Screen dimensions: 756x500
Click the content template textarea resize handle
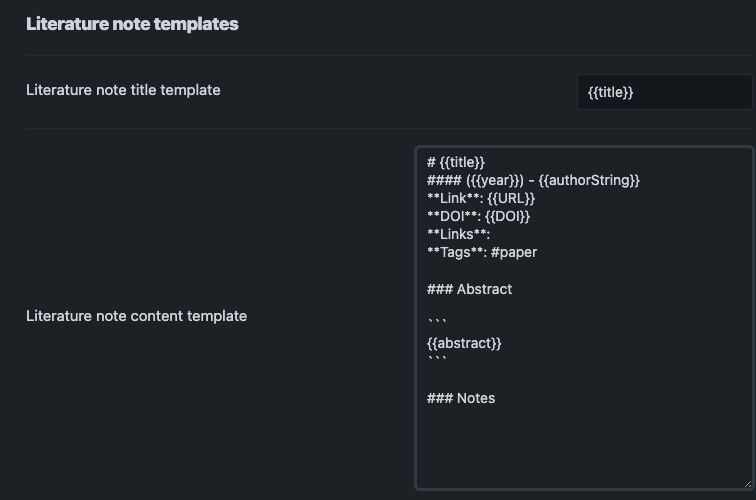point(747,483)
